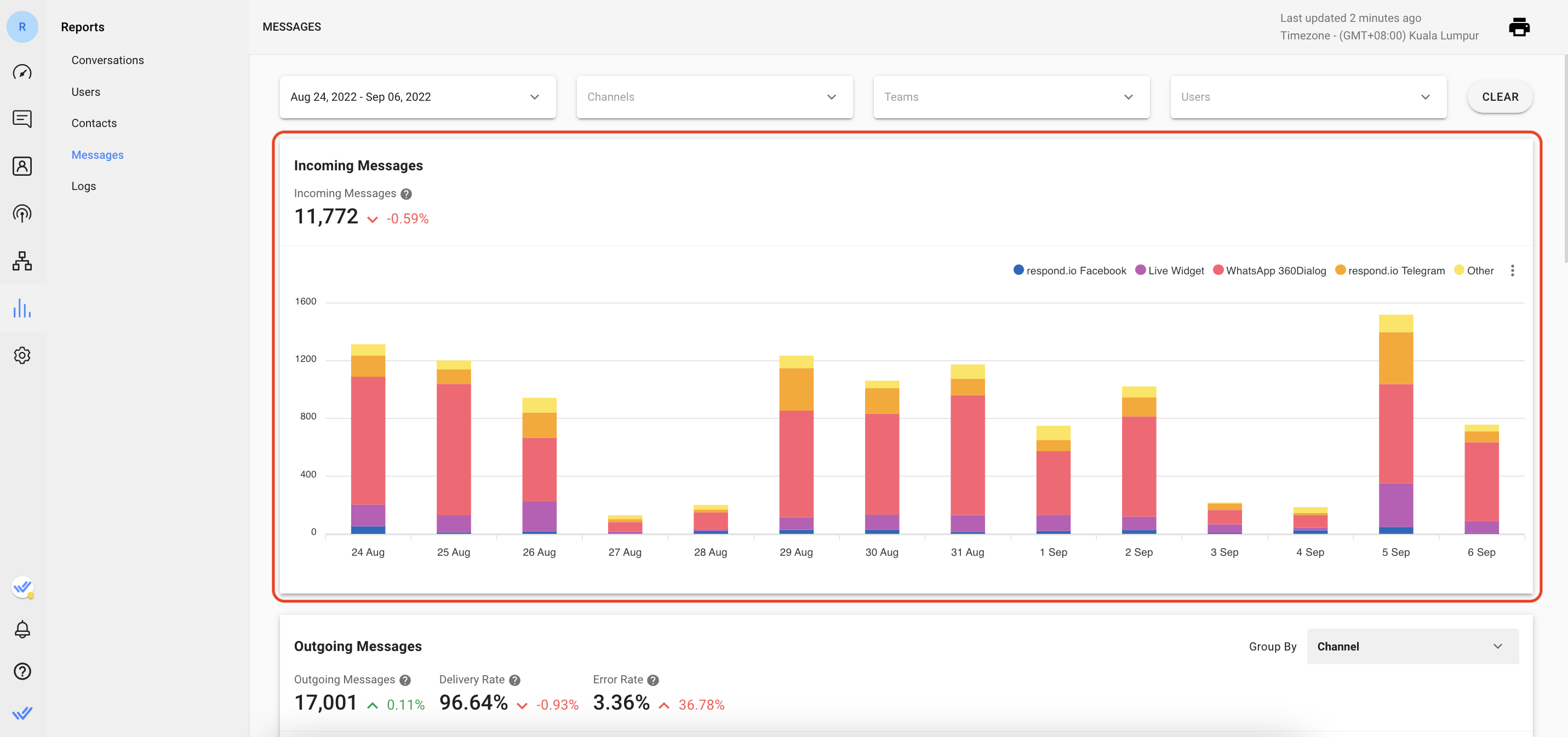
Task: Open the Teams filter dropdown
Action: coord(1012,97)
